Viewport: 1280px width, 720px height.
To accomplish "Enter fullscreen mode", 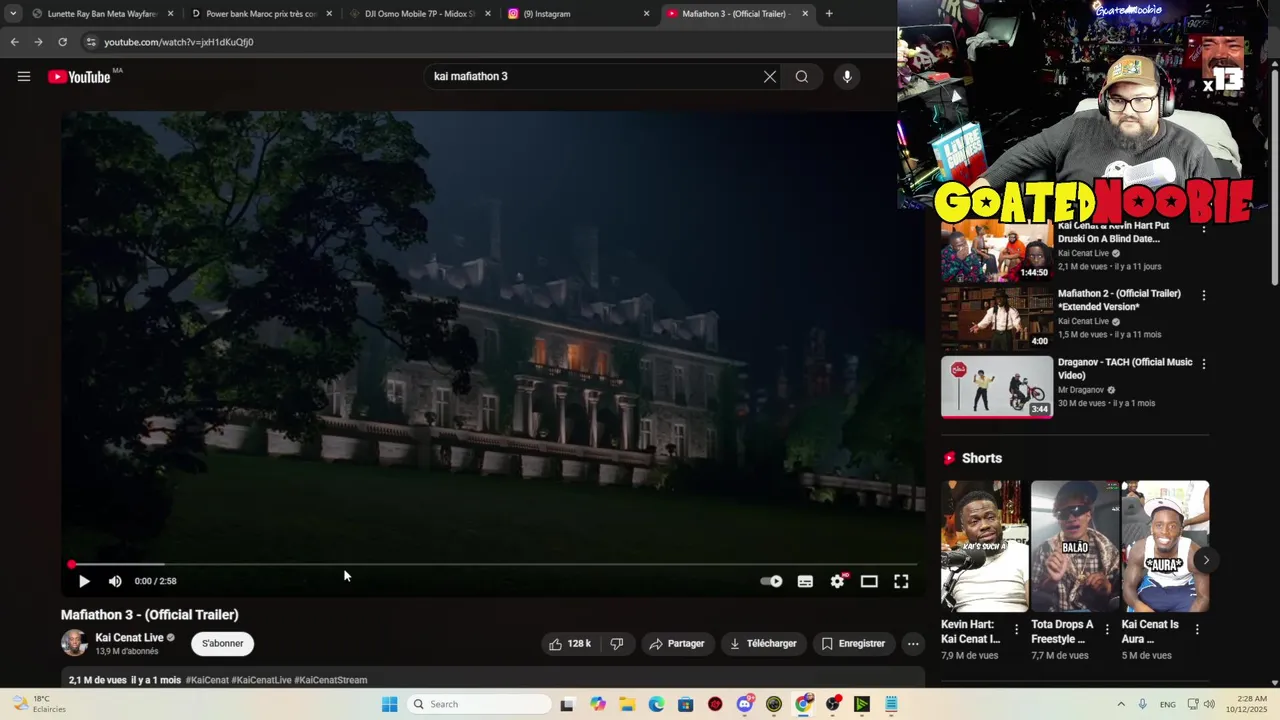I will click(x=901, y=581).
